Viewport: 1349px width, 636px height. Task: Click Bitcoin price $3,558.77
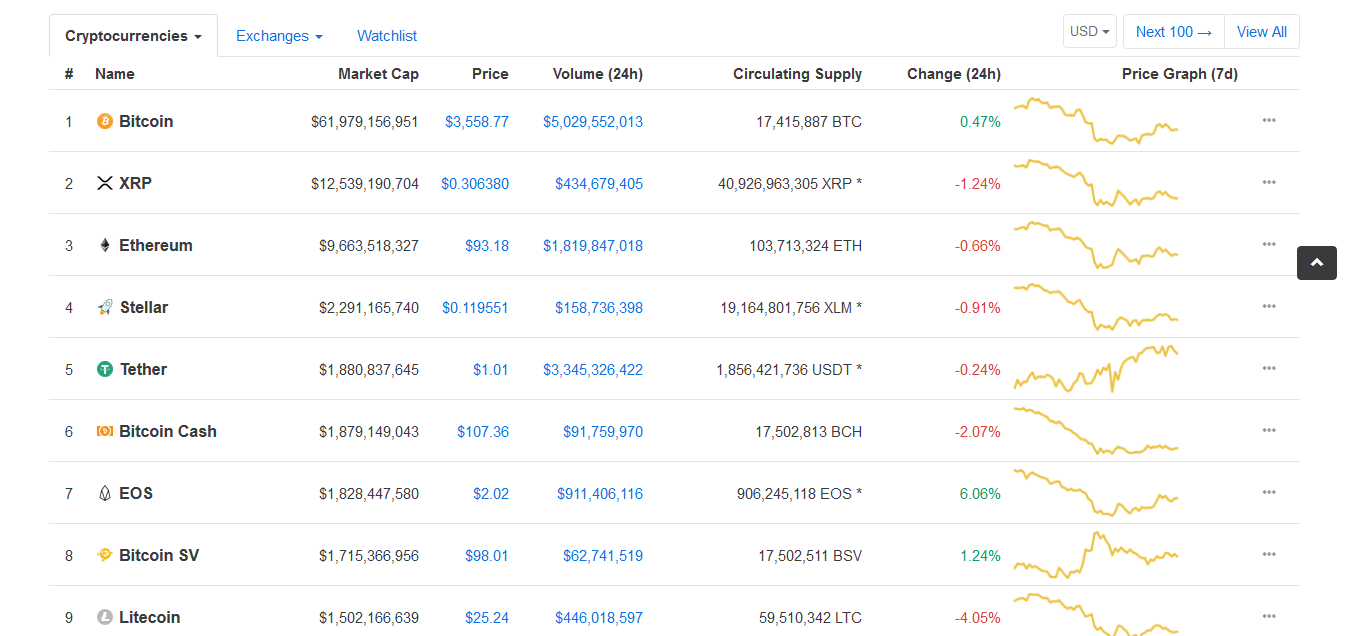[x=477, y=122]
